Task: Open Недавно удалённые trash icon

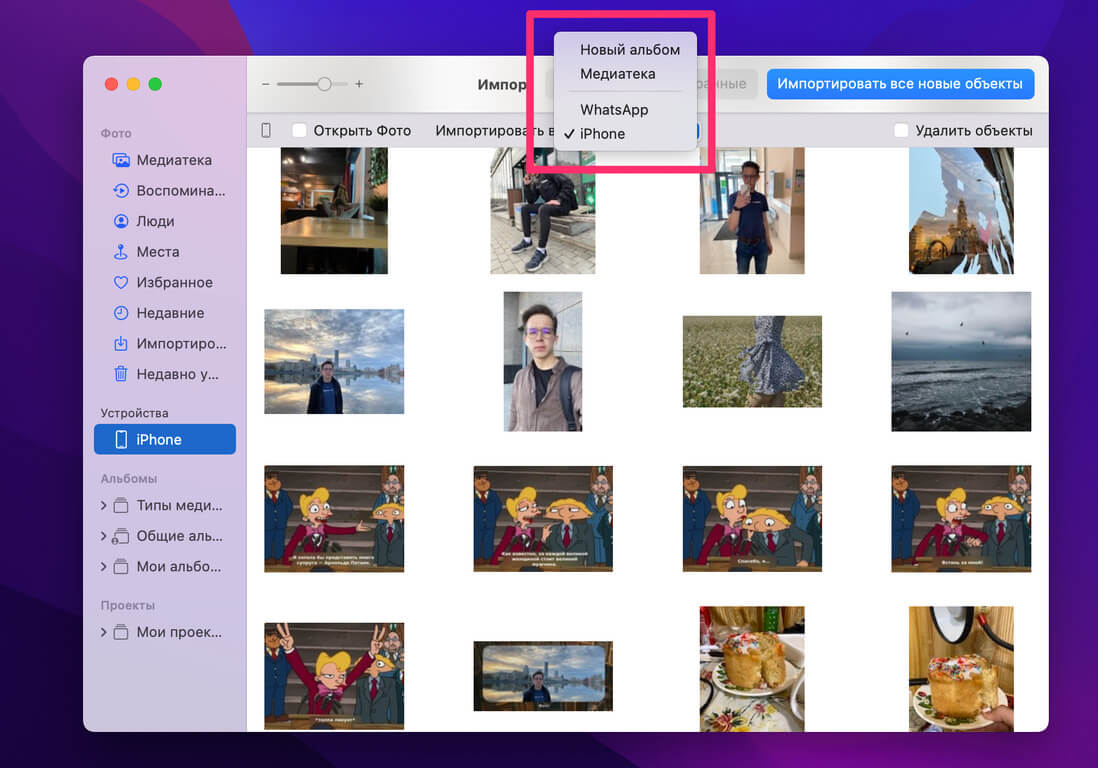Action: tap(121, 374)
